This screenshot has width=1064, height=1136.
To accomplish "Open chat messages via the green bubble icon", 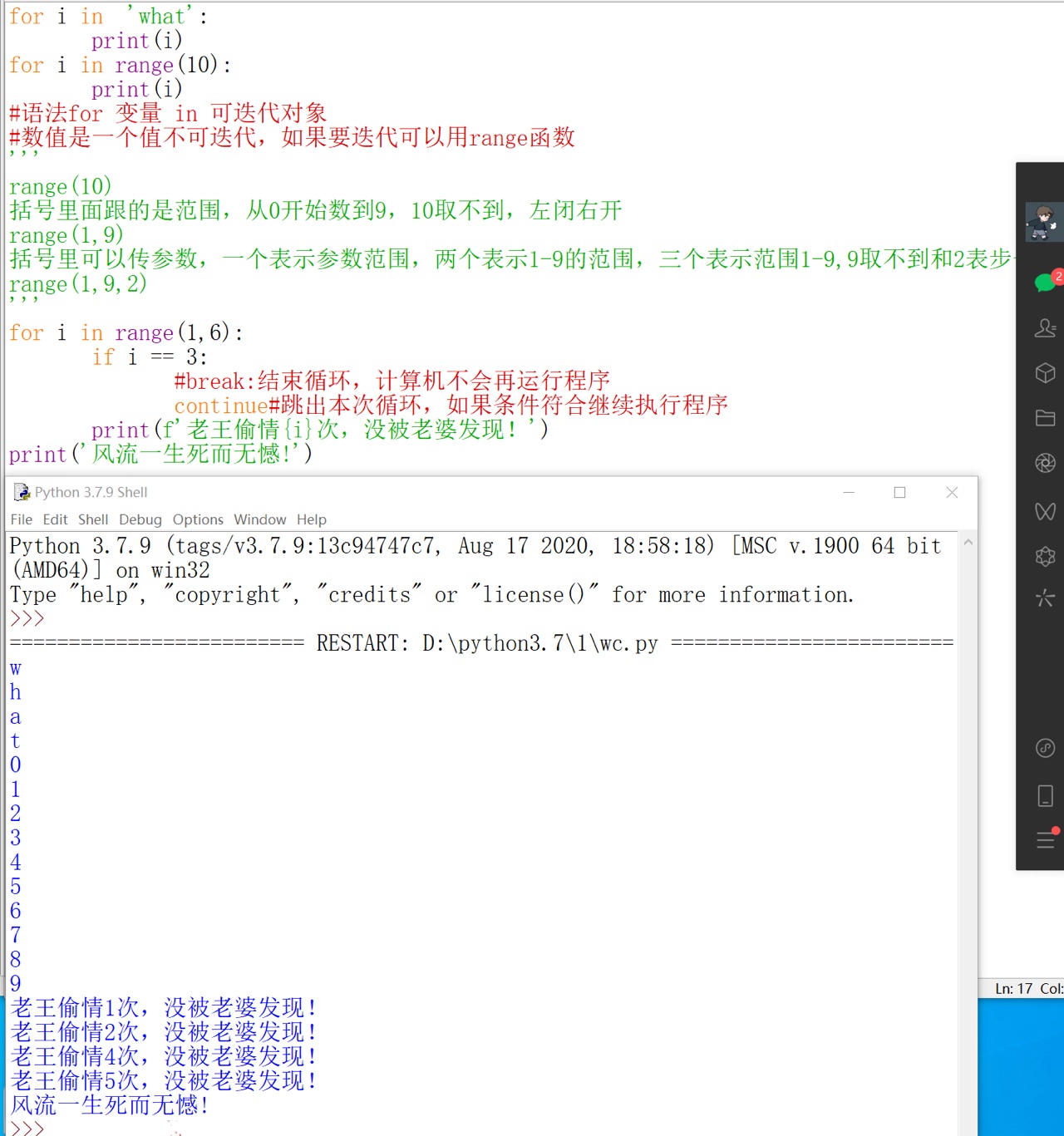I will (x=1045, y=282).
